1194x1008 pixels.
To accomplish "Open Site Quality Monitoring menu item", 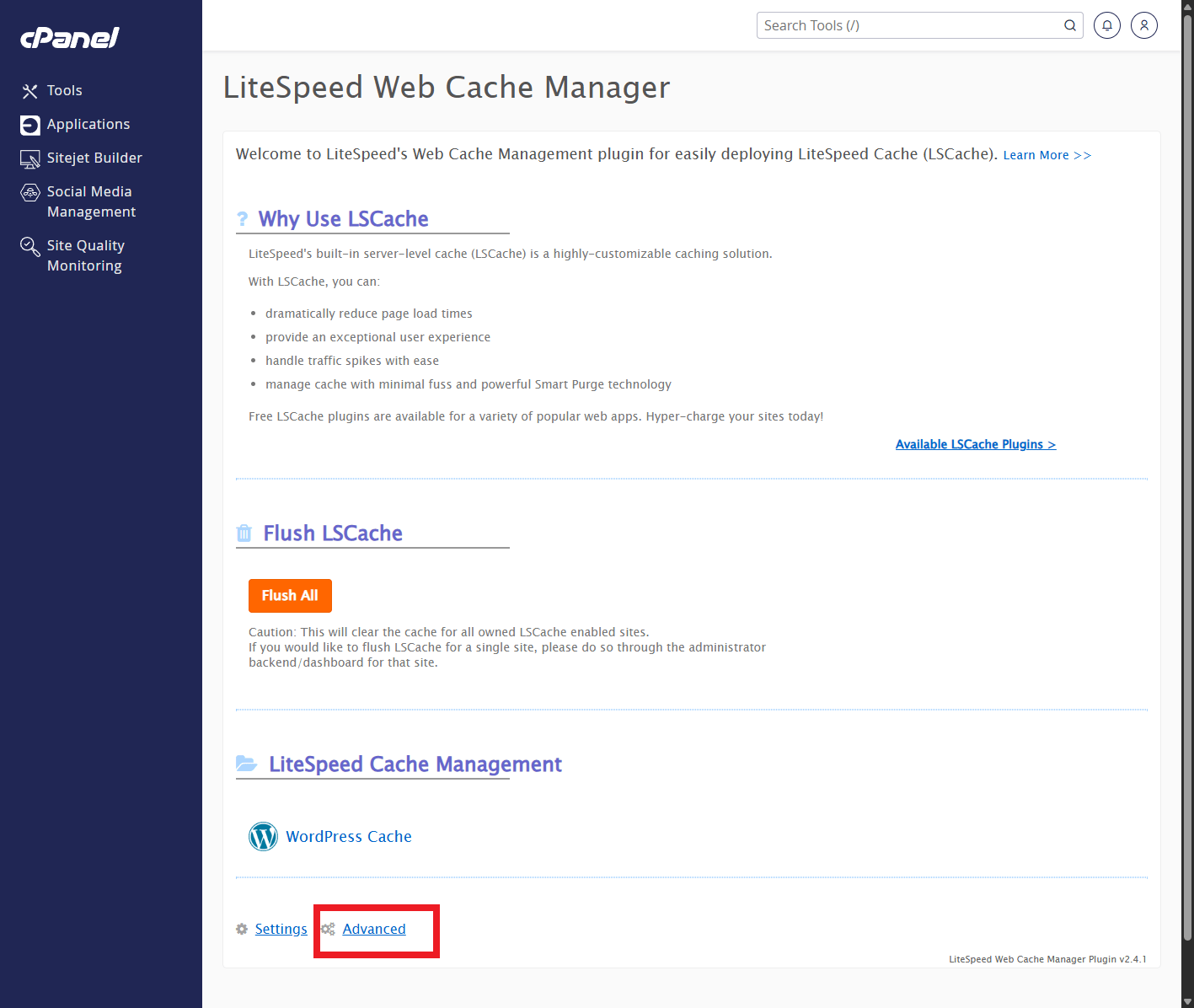I will [x=86, y=255].
